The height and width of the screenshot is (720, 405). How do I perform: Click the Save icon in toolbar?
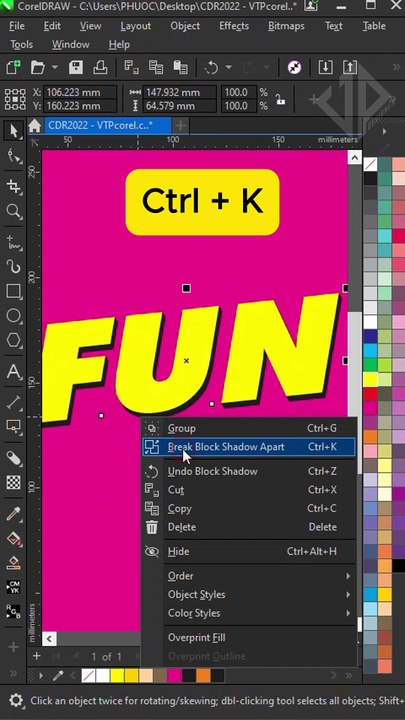point(75,68)
